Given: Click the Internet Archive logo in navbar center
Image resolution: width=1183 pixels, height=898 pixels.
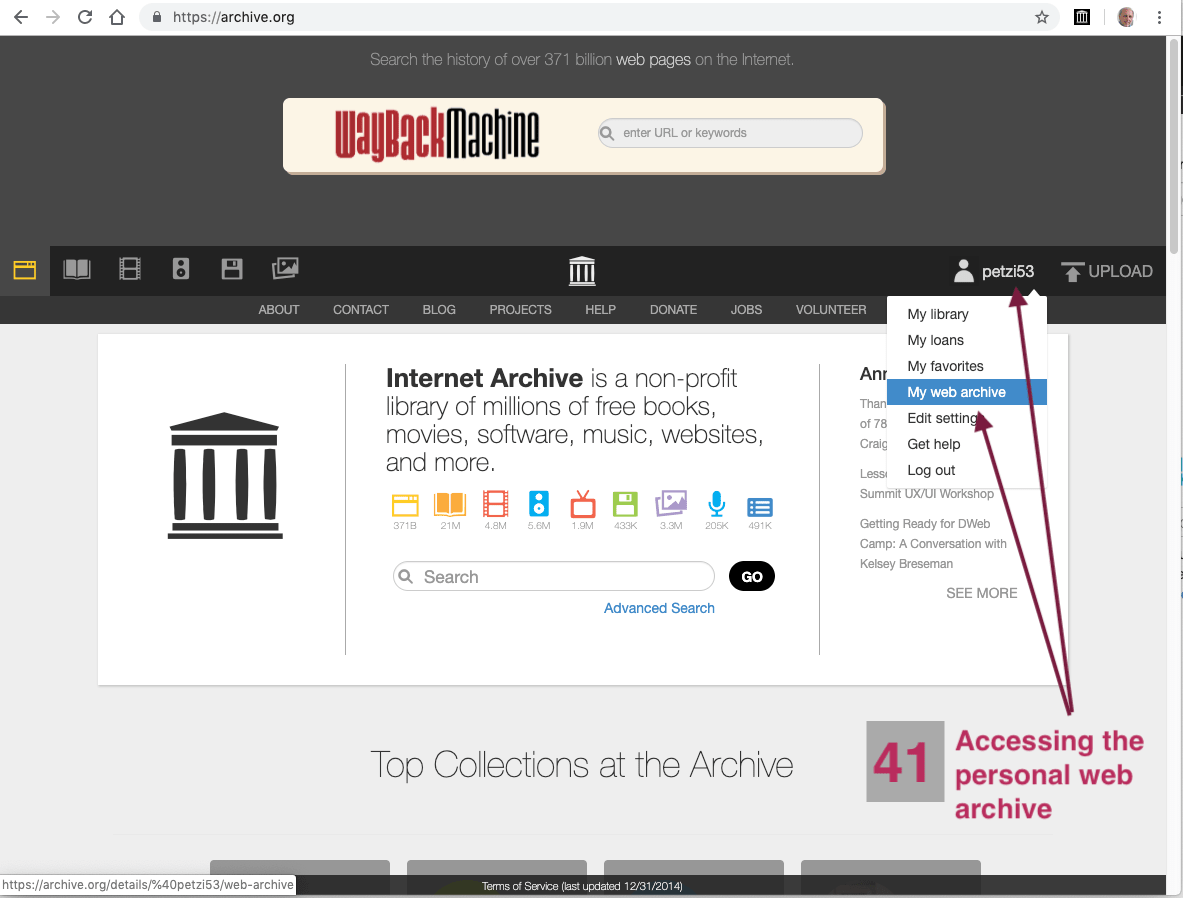Looking at the screenshot, I should tap(582, 271).
